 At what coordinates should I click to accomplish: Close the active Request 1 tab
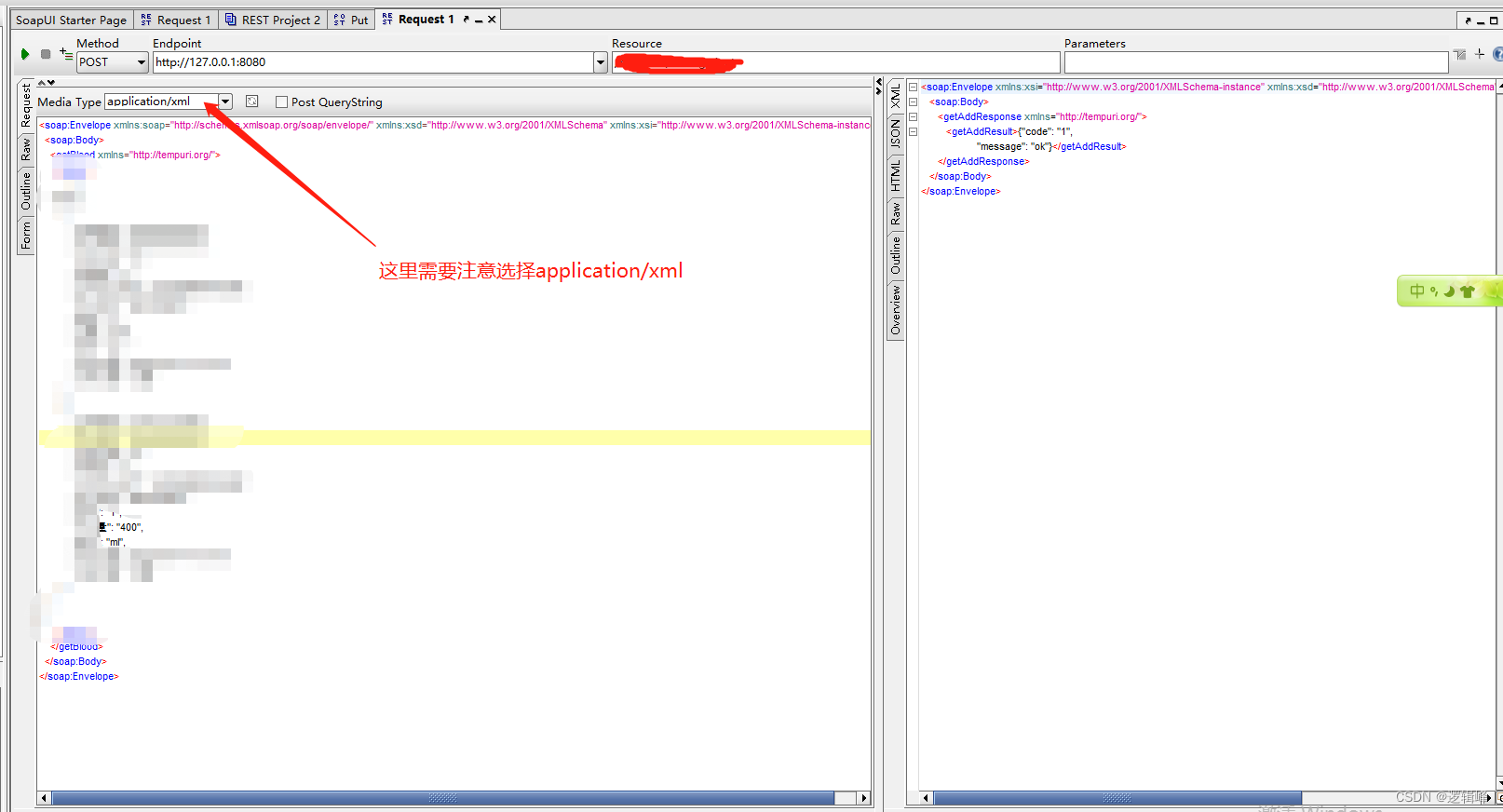pyautogui.click(x=492, y=20)
